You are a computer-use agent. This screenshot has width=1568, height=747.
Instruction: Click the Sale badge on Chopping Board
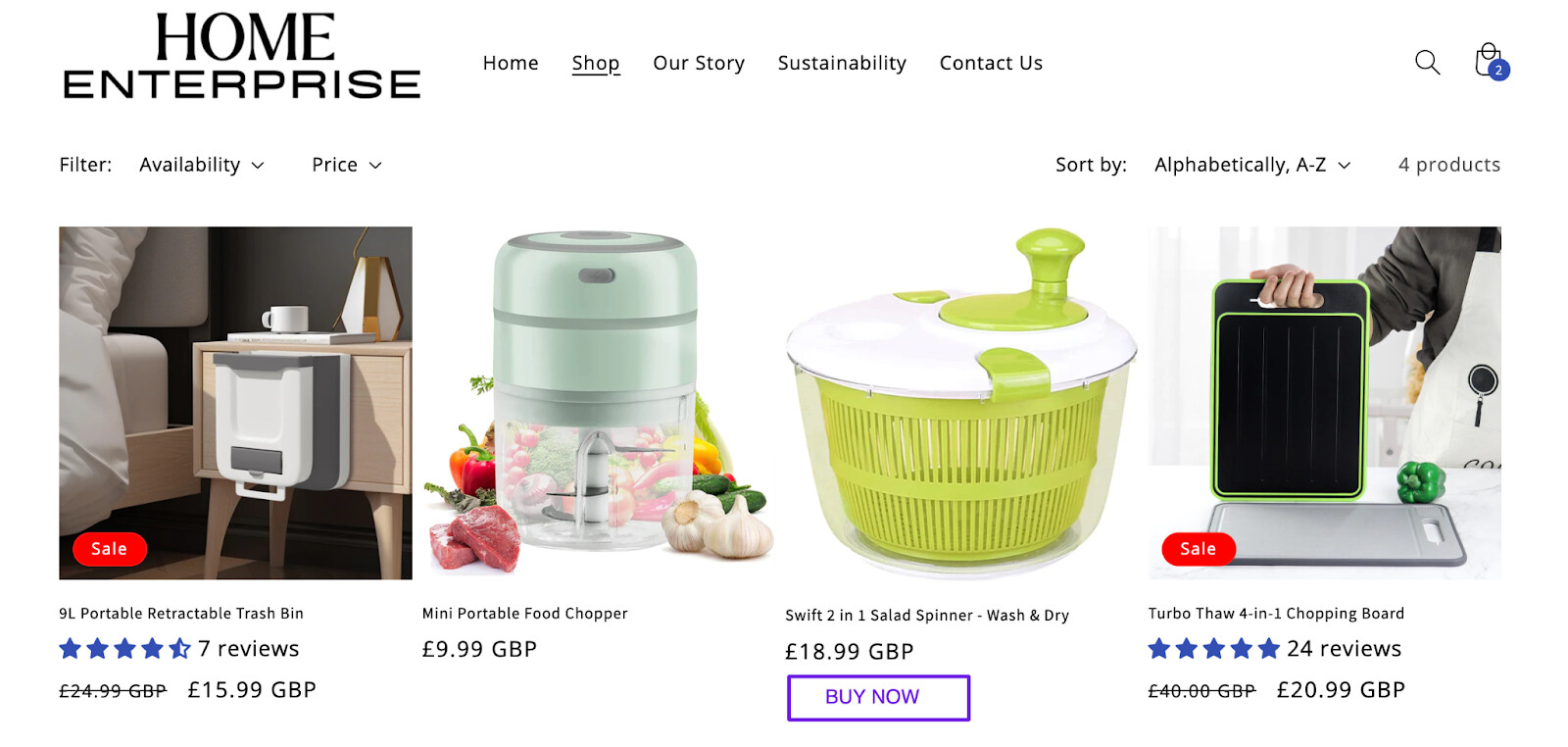(1198, 549)
